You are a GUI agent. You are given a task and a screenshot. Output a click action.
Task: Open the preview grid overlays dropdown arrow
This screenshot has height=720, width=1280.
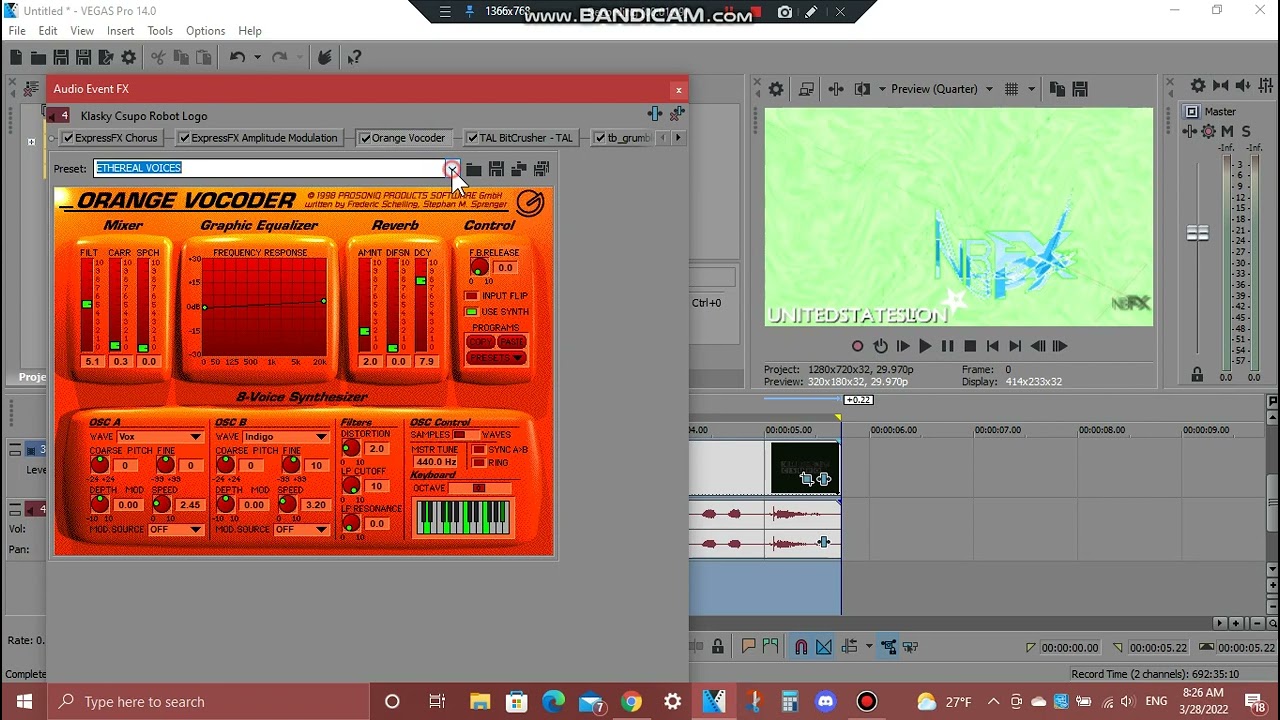[x=1031, y=89]
